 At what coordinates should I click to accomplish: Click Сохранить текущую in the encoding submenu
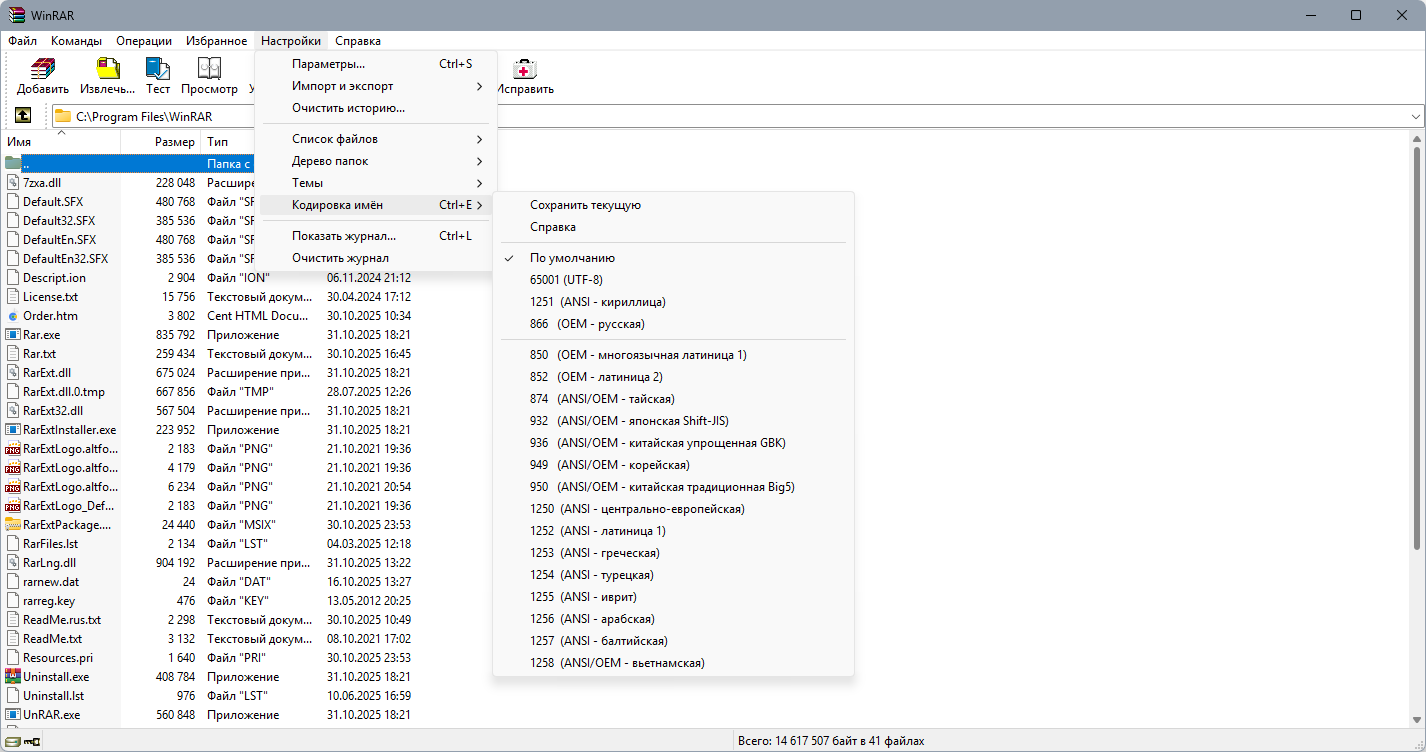[x=673, y=205]
